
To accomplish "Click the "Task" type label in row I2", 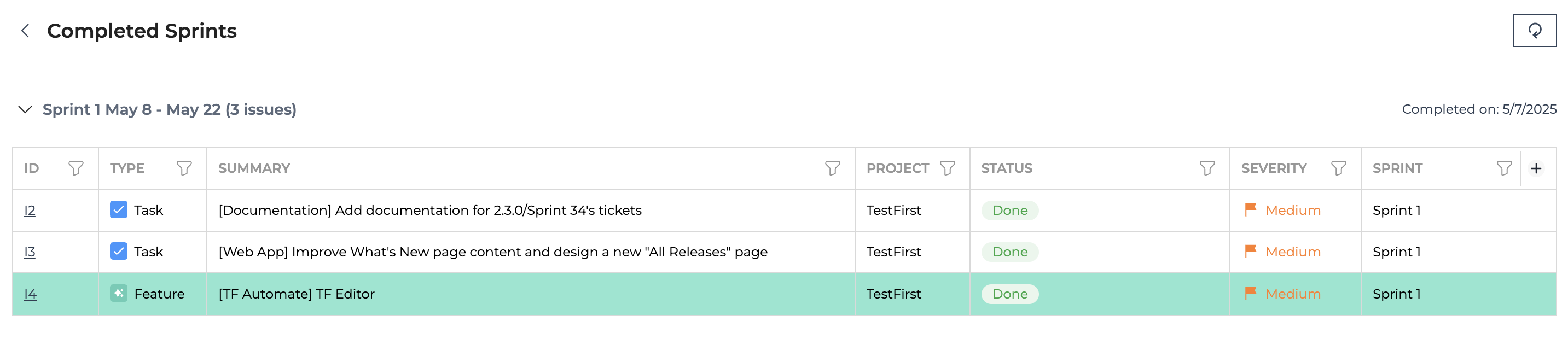I will coord(148,211).
